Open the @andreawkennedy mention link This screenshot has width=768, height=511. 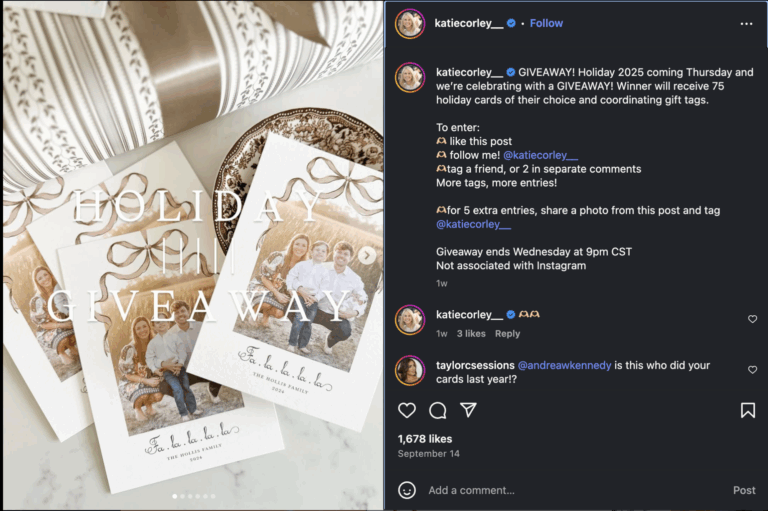click(x=564, y=365)
